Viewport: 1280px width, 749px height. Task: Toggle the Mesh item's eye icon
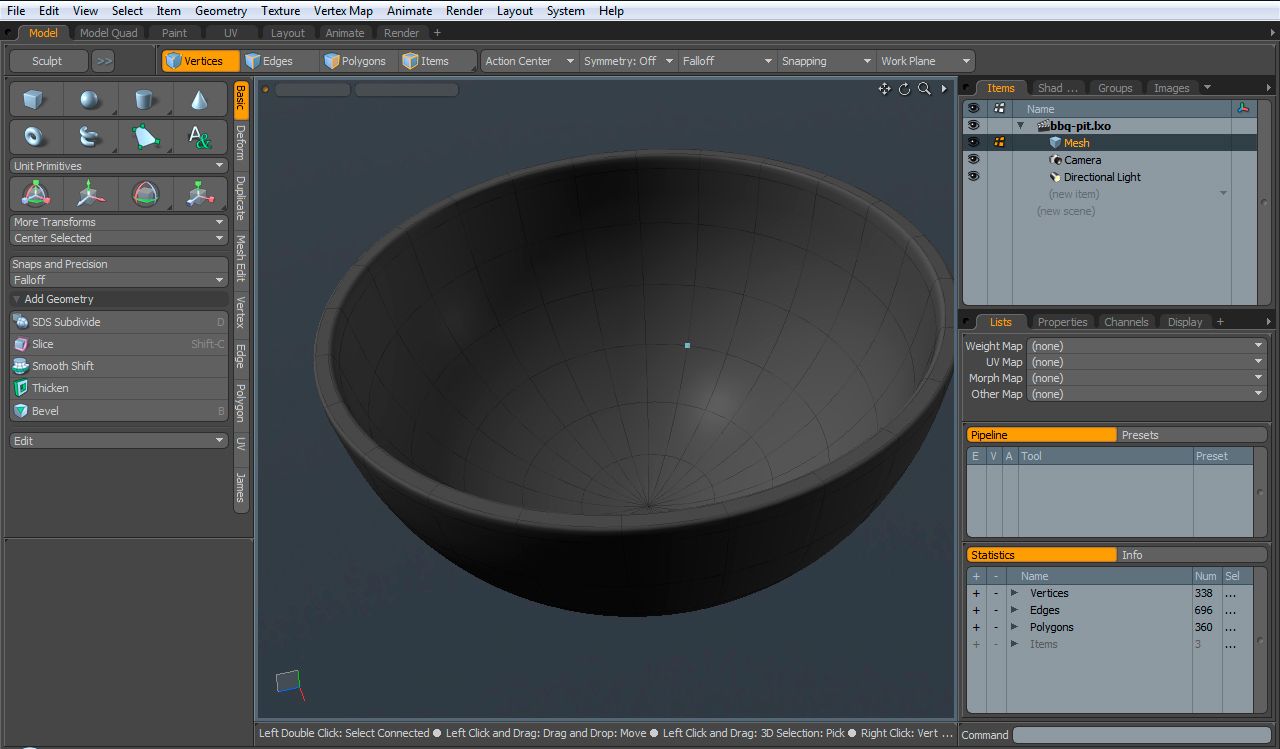(x=973, y=142)
